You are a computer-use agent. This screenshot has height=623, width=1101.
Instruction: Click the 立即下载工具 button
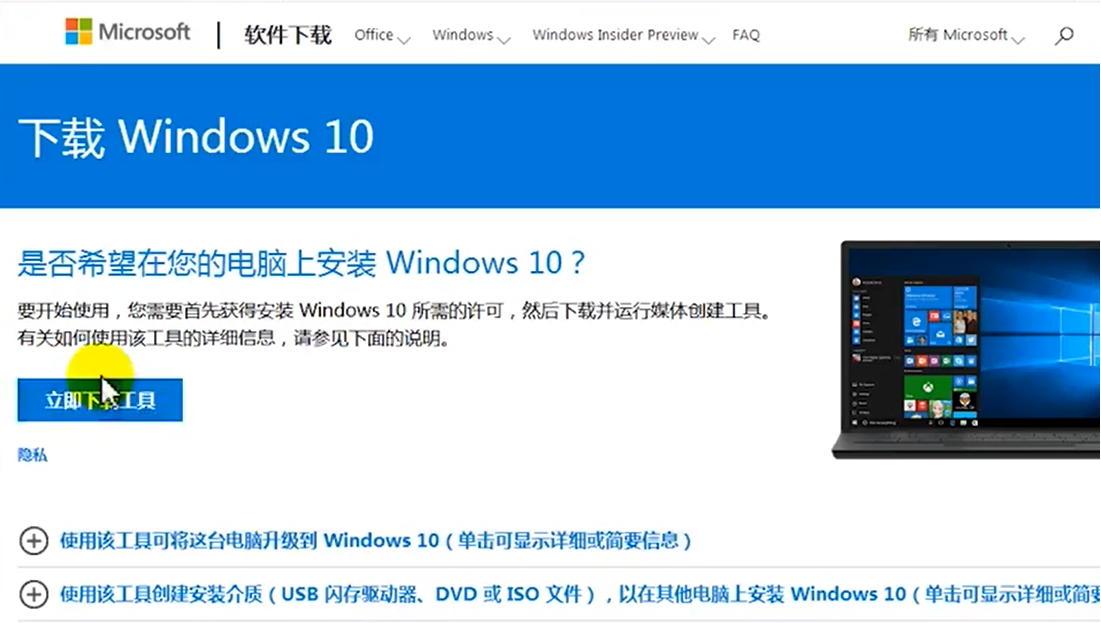(100, 400)
